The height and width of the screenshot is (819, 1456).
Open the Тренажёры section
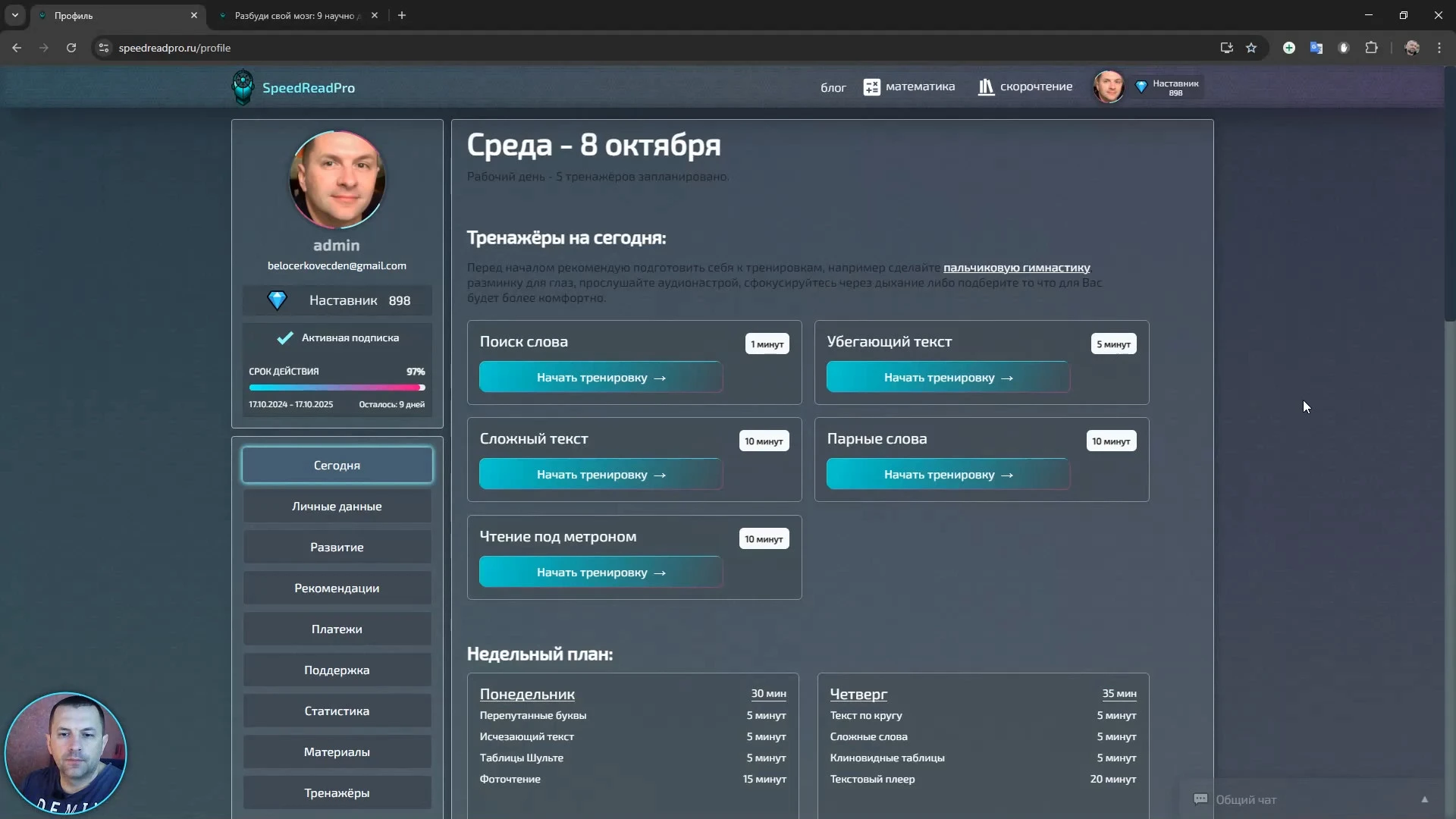click(337, 792)
